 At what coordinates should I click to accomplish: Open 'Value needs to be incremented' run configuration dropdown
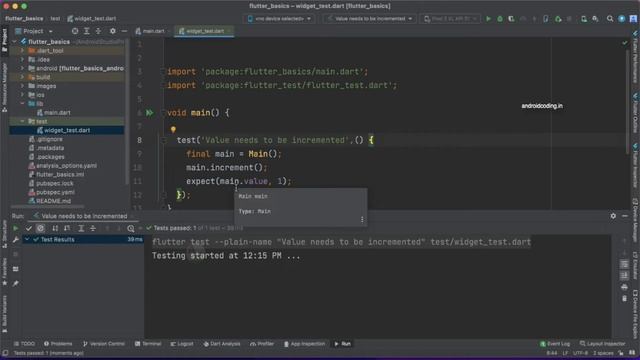370,19
